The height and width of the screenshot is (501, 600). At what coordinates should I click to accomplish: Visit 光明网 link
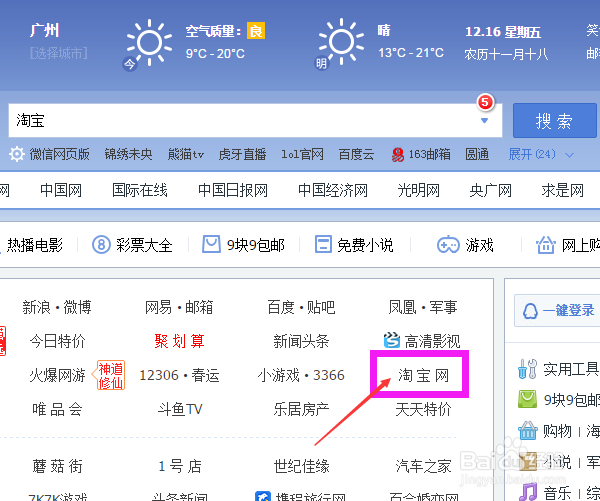tap(419, 190)
